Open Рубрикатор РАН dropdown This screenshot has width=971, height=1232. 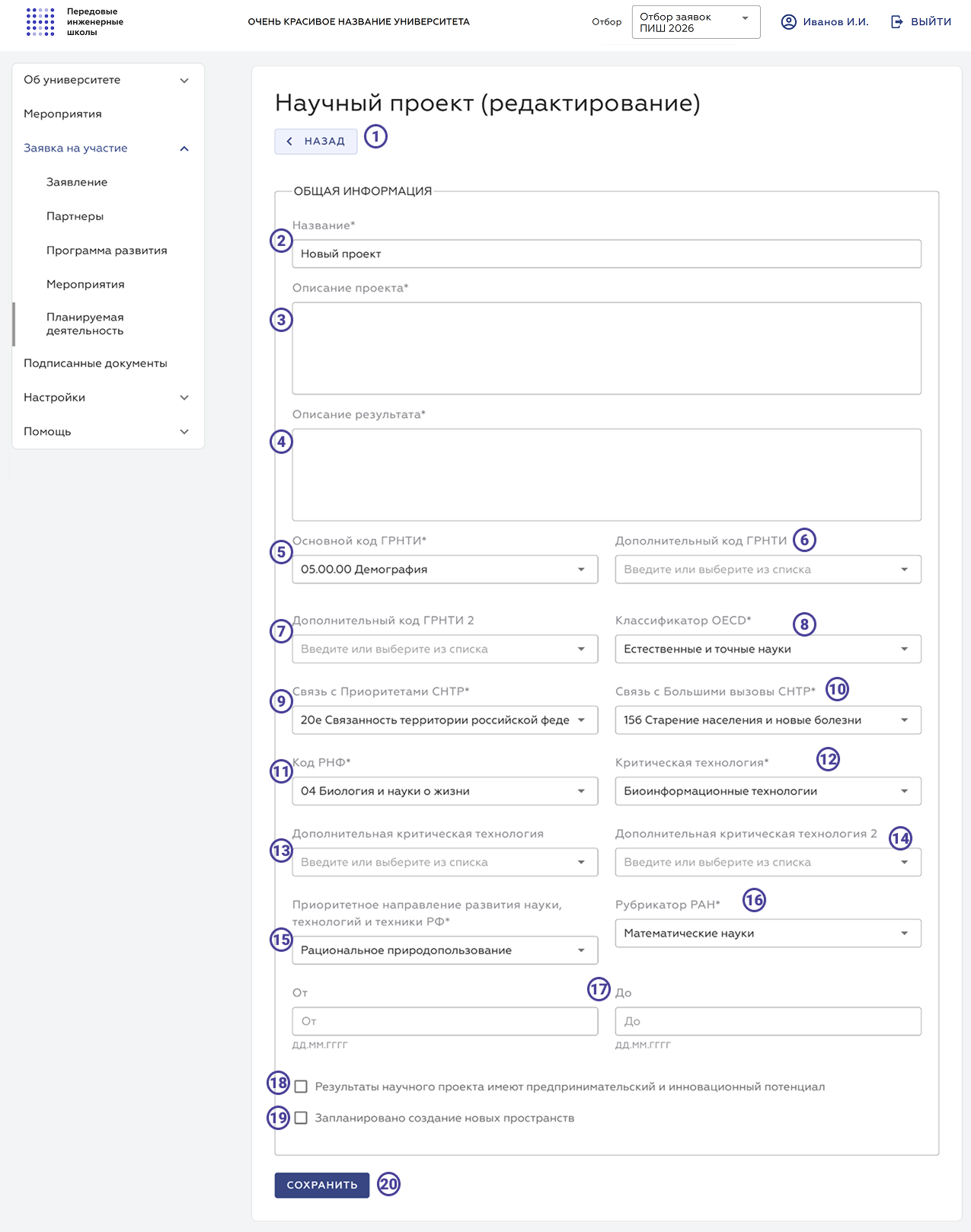768,934
